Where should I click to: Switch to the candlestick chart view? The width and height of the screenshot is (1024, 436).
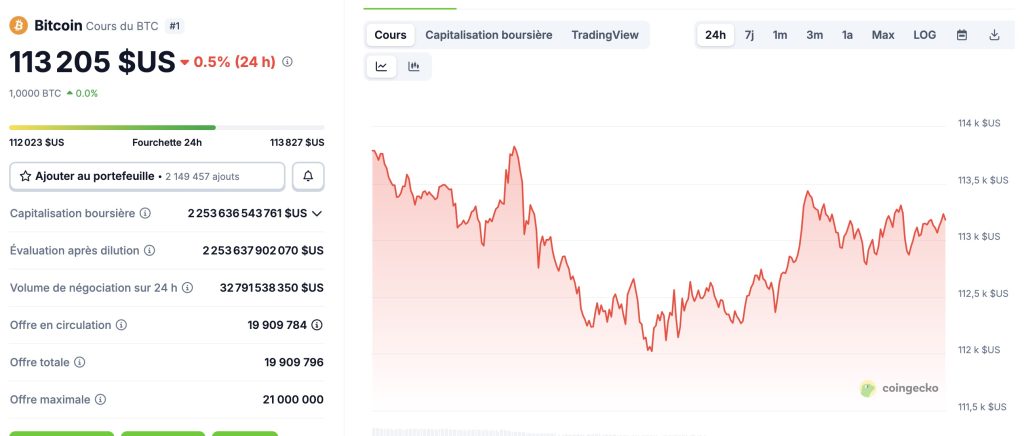[x=414, y=67]
